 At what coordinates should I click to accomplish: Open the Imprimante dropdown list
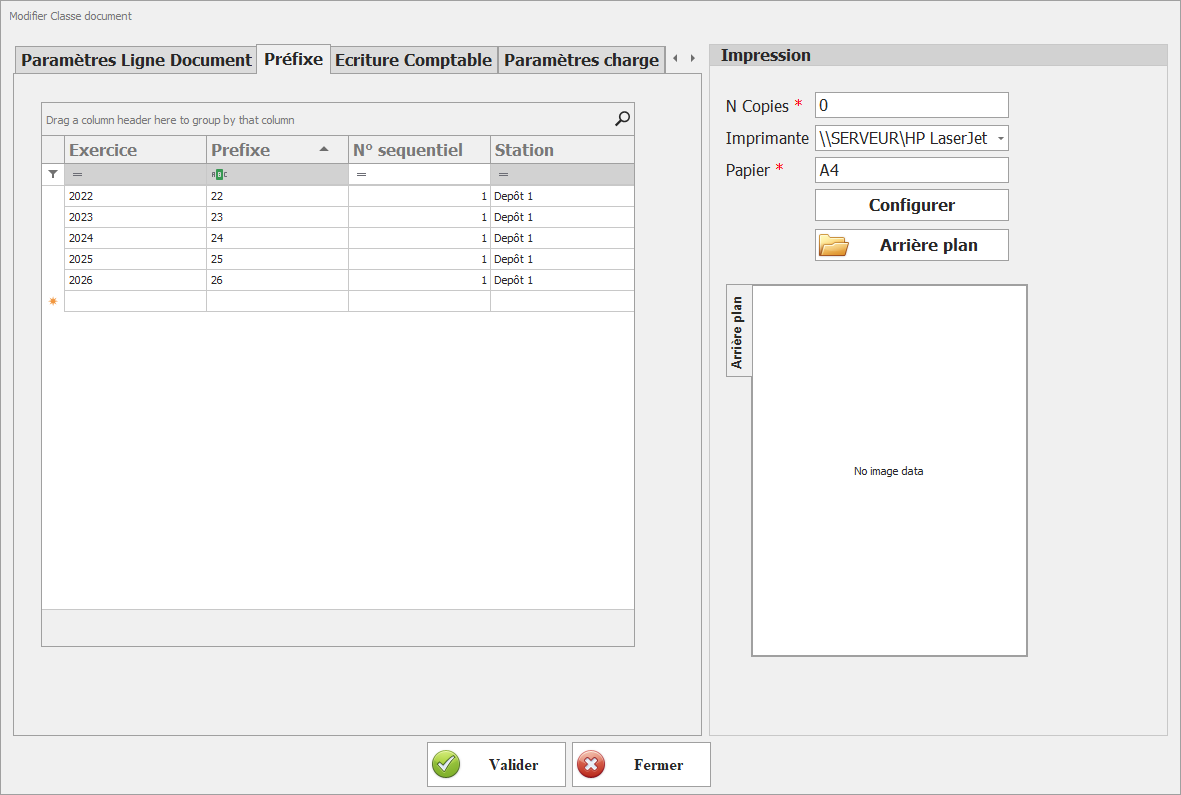coord(1001,139)
